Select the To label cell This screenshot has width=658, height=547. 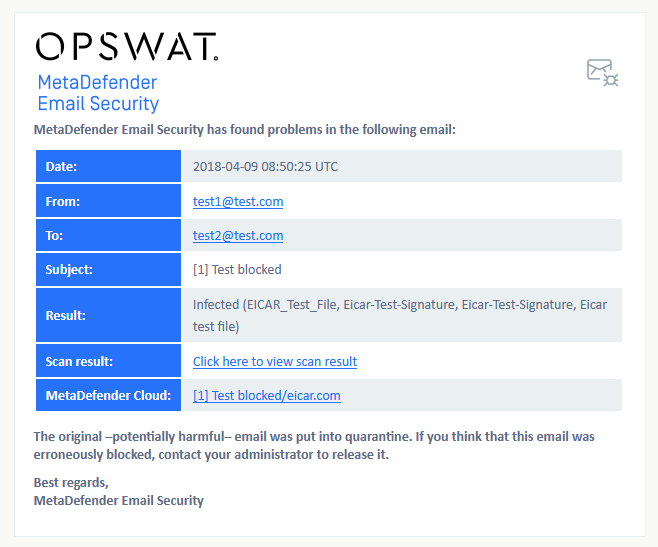coord(108,235)
